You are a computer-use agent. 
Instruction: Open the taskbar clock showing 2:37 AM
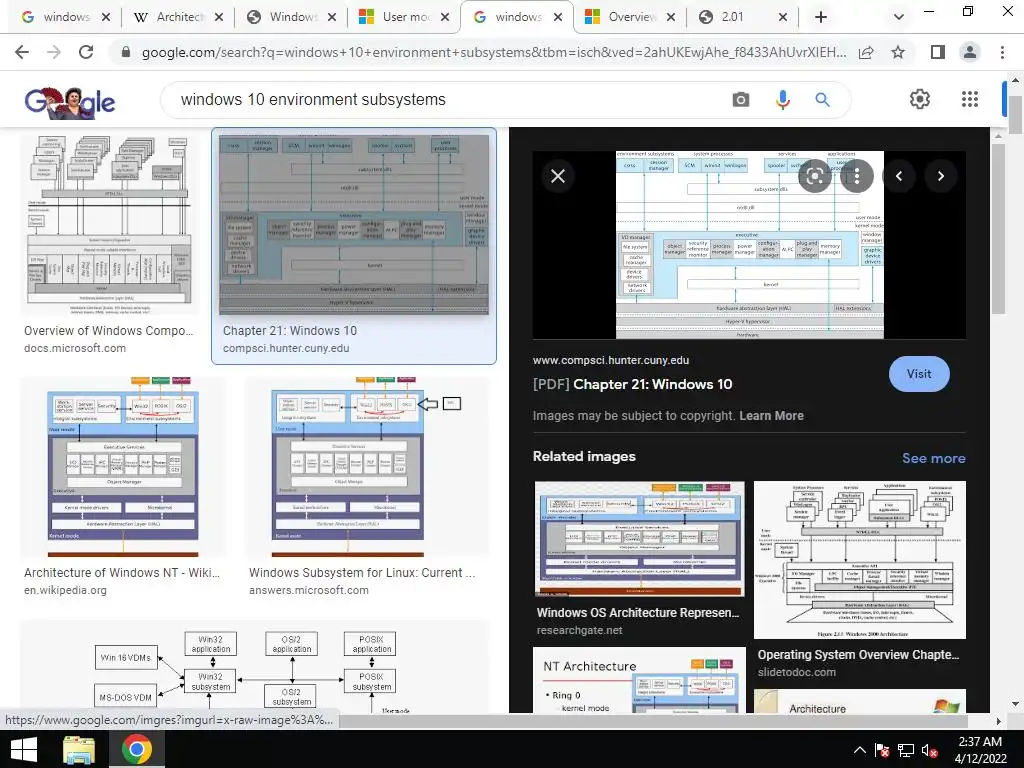[x=980, y=750]
